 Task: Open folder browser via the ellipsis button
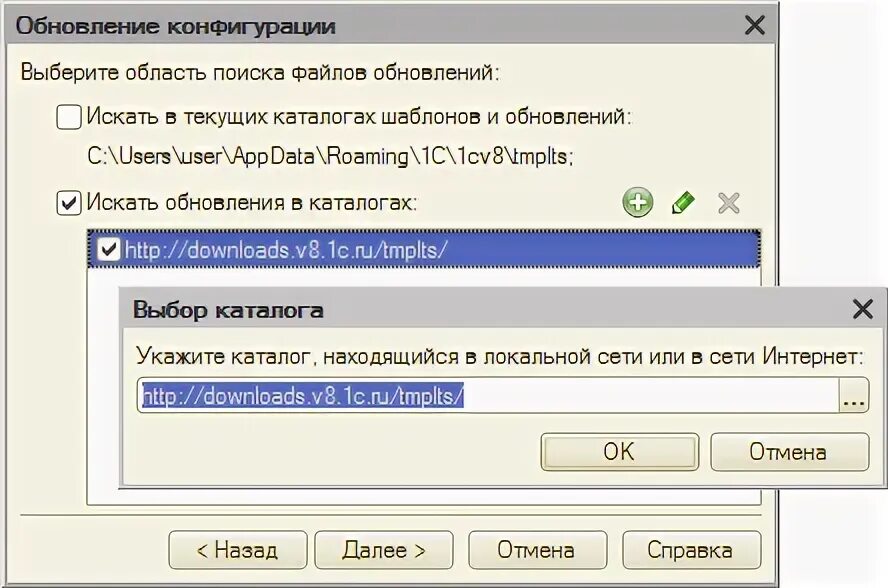(x=853, y=395)
